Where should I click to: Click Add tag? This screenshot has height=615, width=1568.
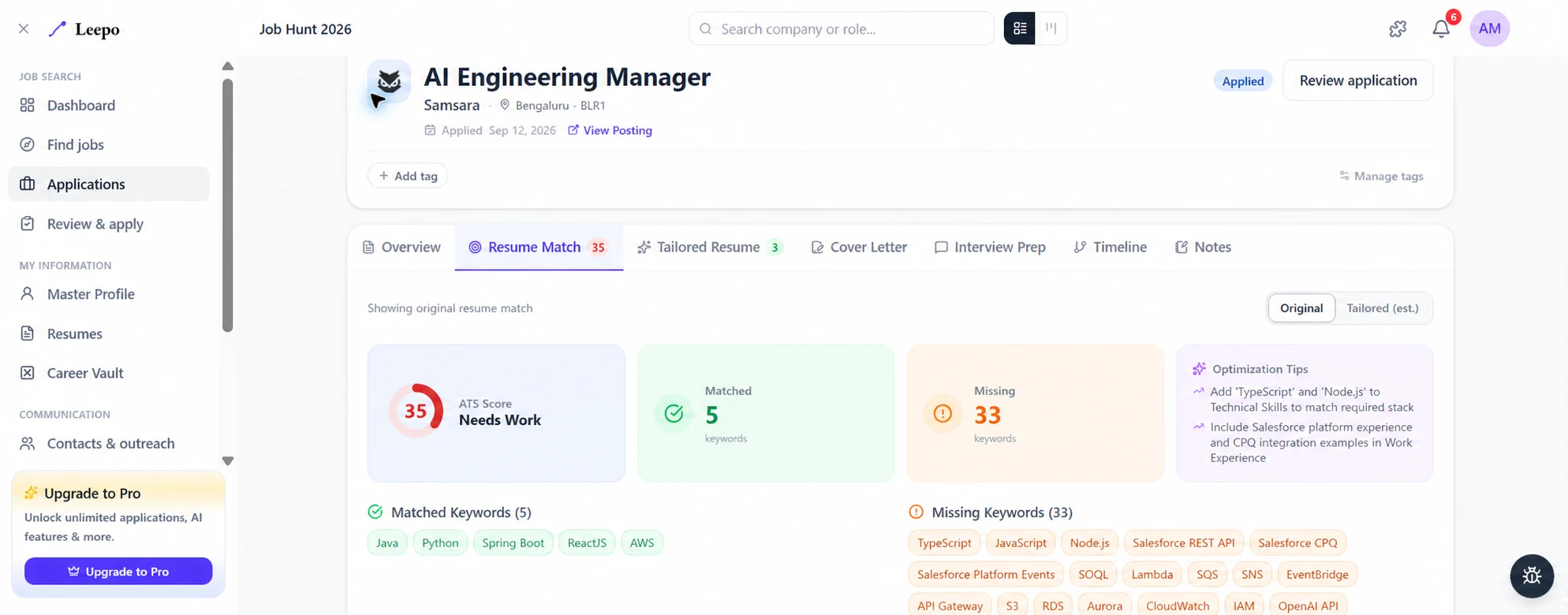pyautogui.click(x=408, y=176)
